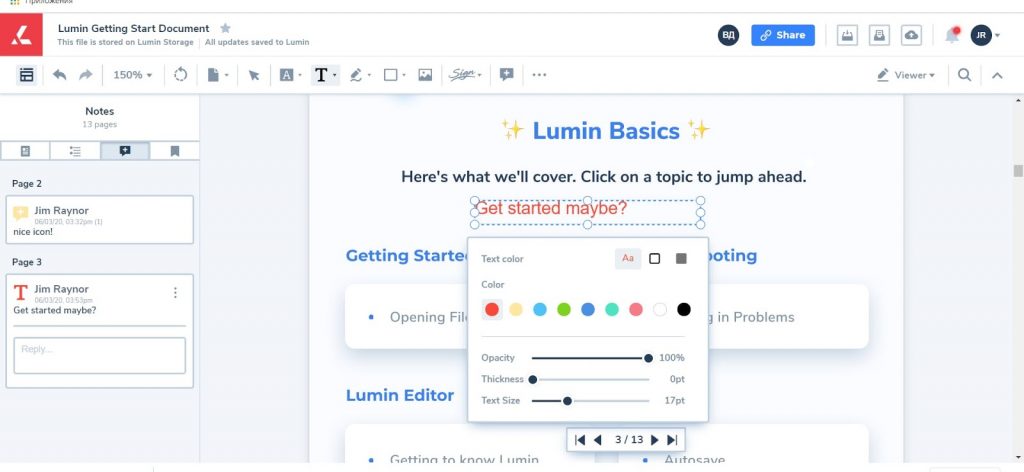Pick the darker blue color swatch
The width and height of the screenshot is (1024, 472).
click(588, 309)
